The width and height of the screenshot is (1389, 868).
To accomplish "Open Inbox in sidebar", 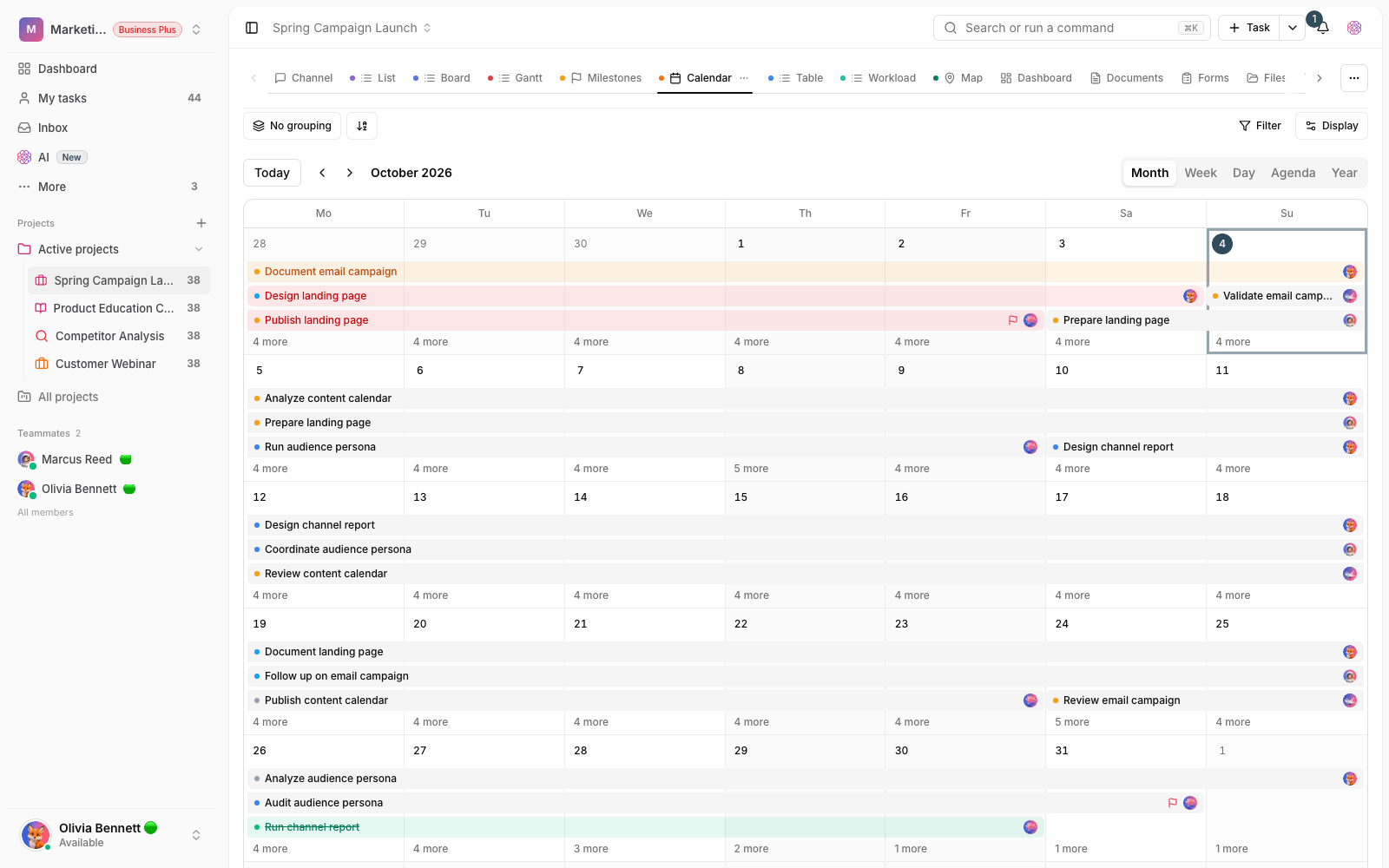I will (x=111, y=128).
